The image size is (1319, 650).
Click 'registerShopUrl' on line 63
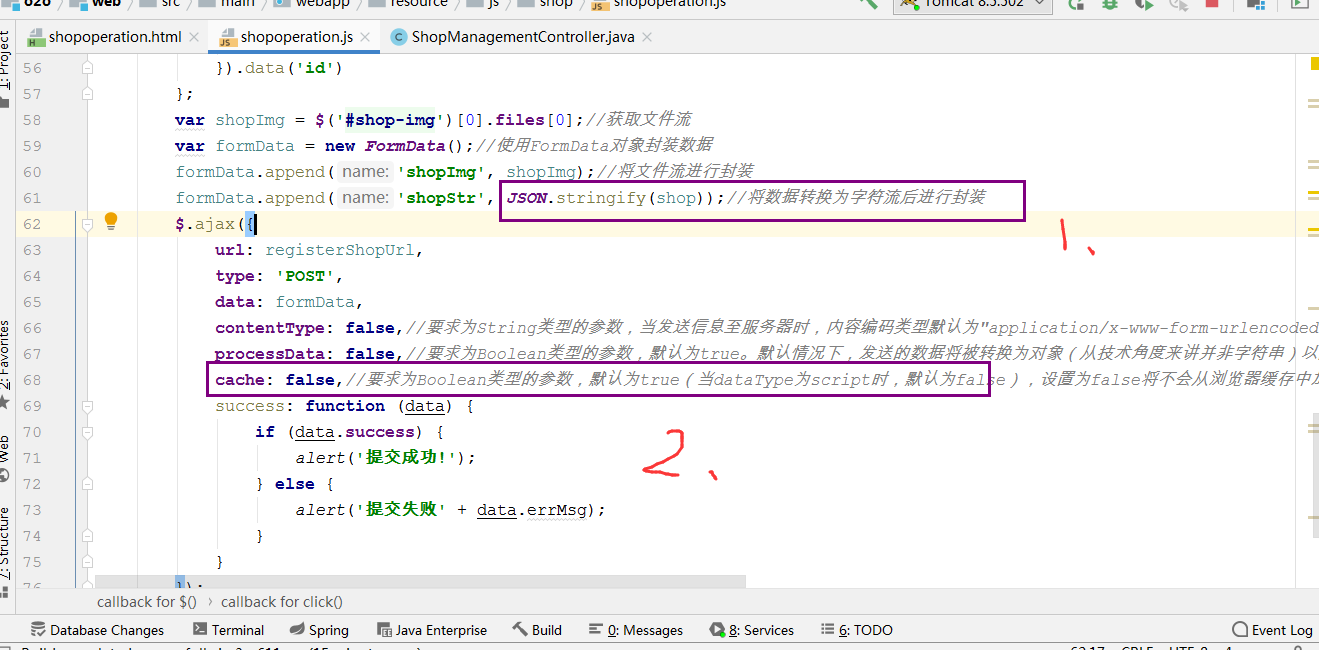point(342,250)
